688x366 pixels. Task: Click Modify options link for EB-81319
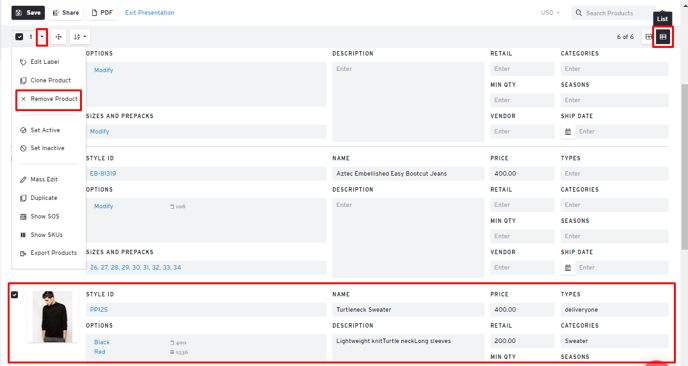(104, 206)
